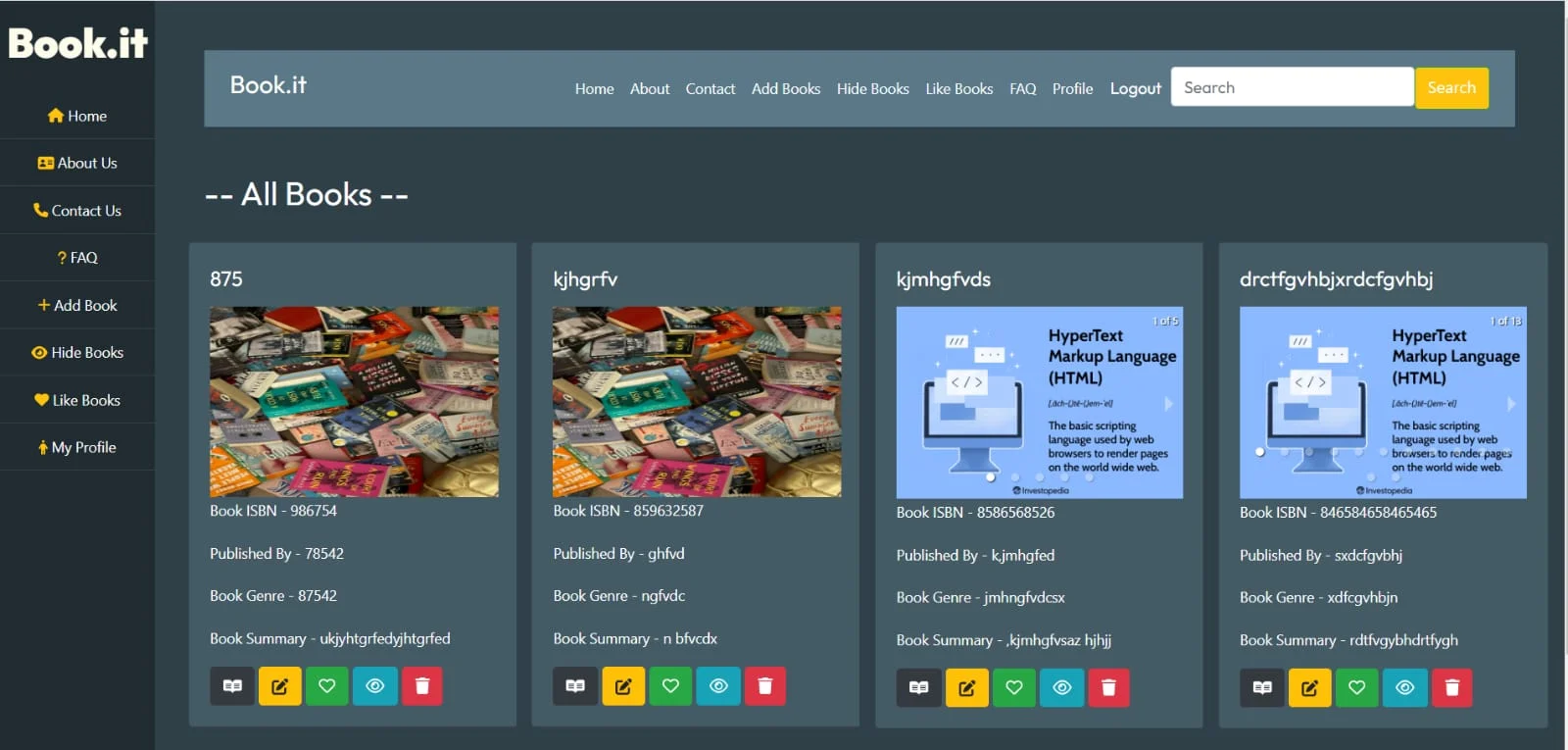Select Like Books in the left sidebar
Screen dimensions: 1568x750
(x=77, y=400)
